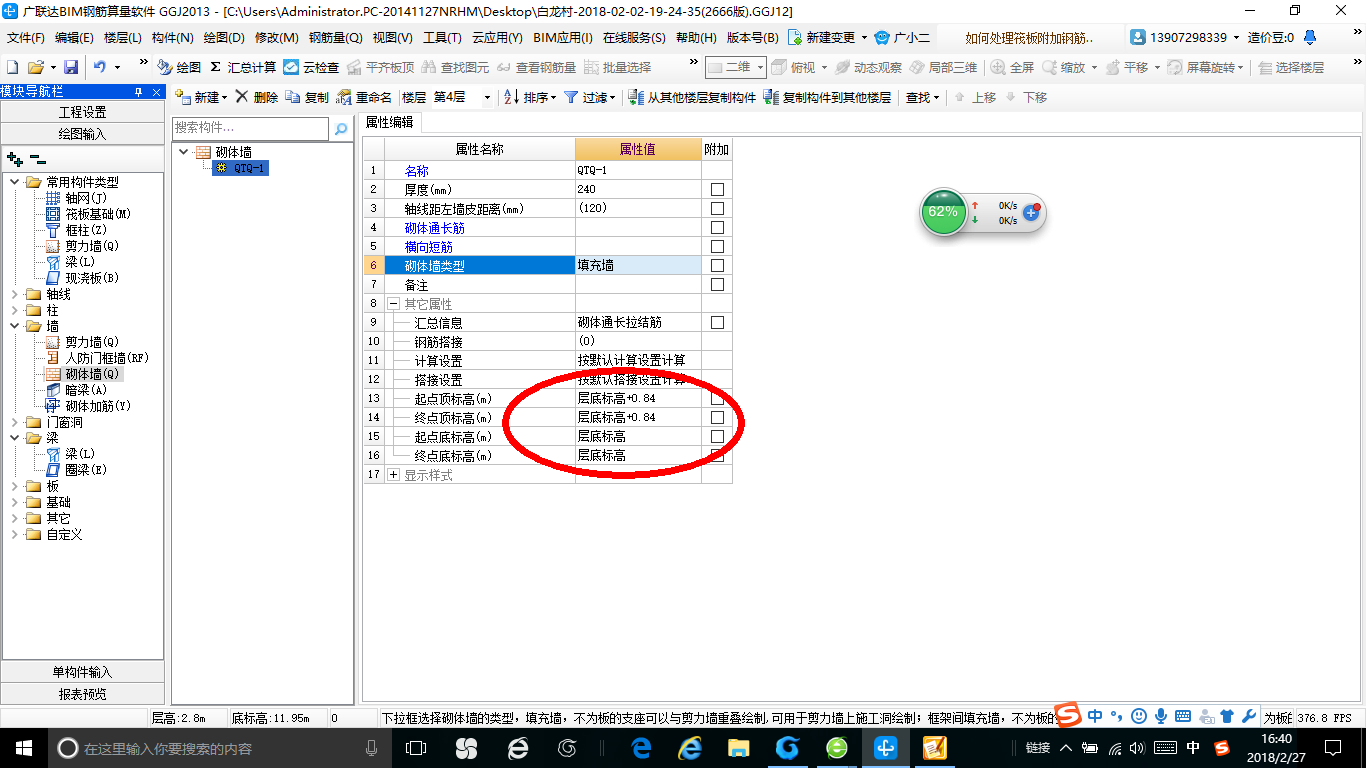The image size is (1366, 768).
Task: Expand the 显示样式 section
Action: click(393, 475)
